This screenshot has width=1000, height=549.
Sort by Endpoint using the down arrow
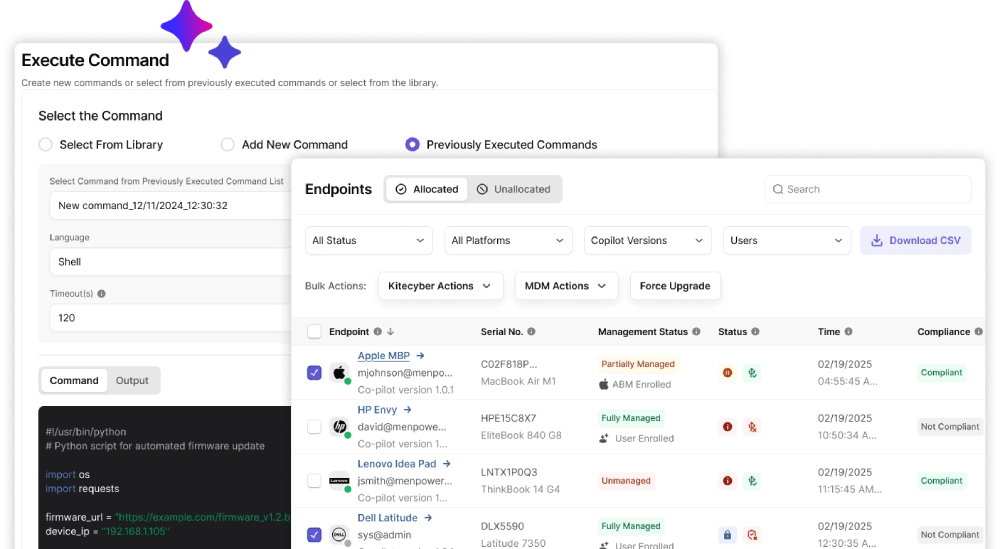coord(391,332)
